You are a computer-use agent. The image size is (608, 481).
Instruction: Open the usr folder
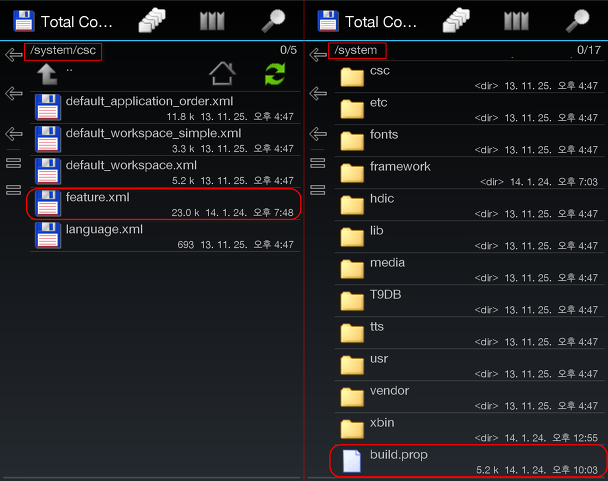[x=469, y=365]
